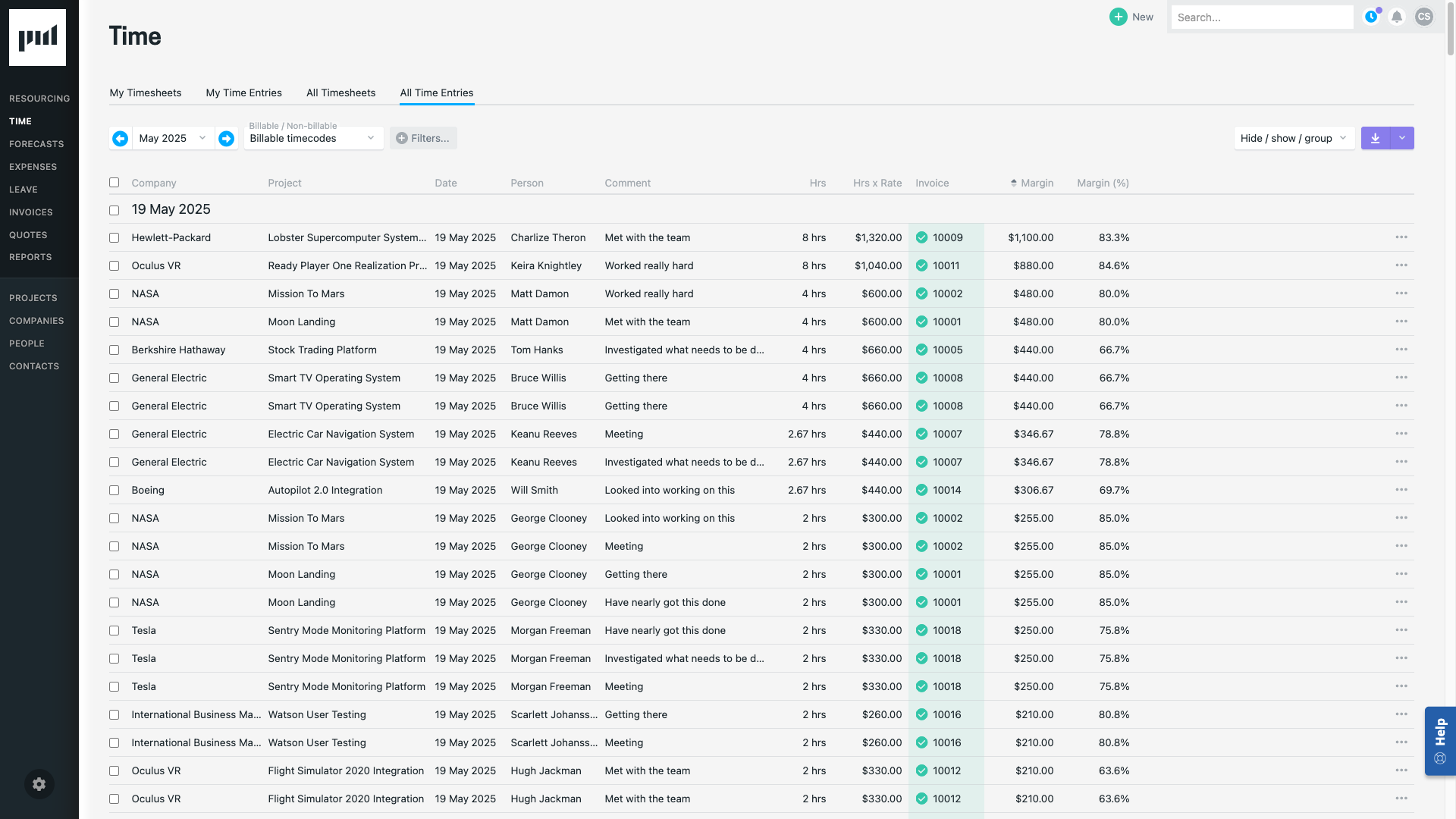Click the green plus New icon

coord(1118,17)
